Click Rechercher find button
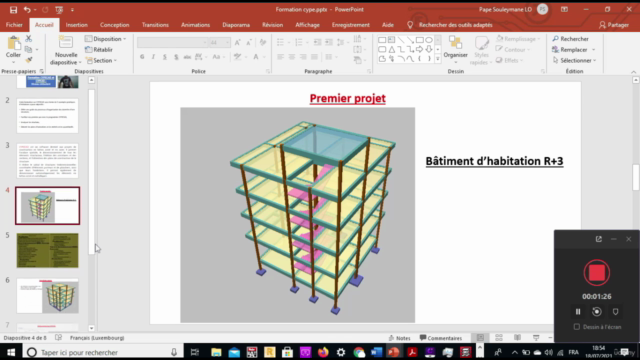Screen dimensions: 640x360 (571, 39)
